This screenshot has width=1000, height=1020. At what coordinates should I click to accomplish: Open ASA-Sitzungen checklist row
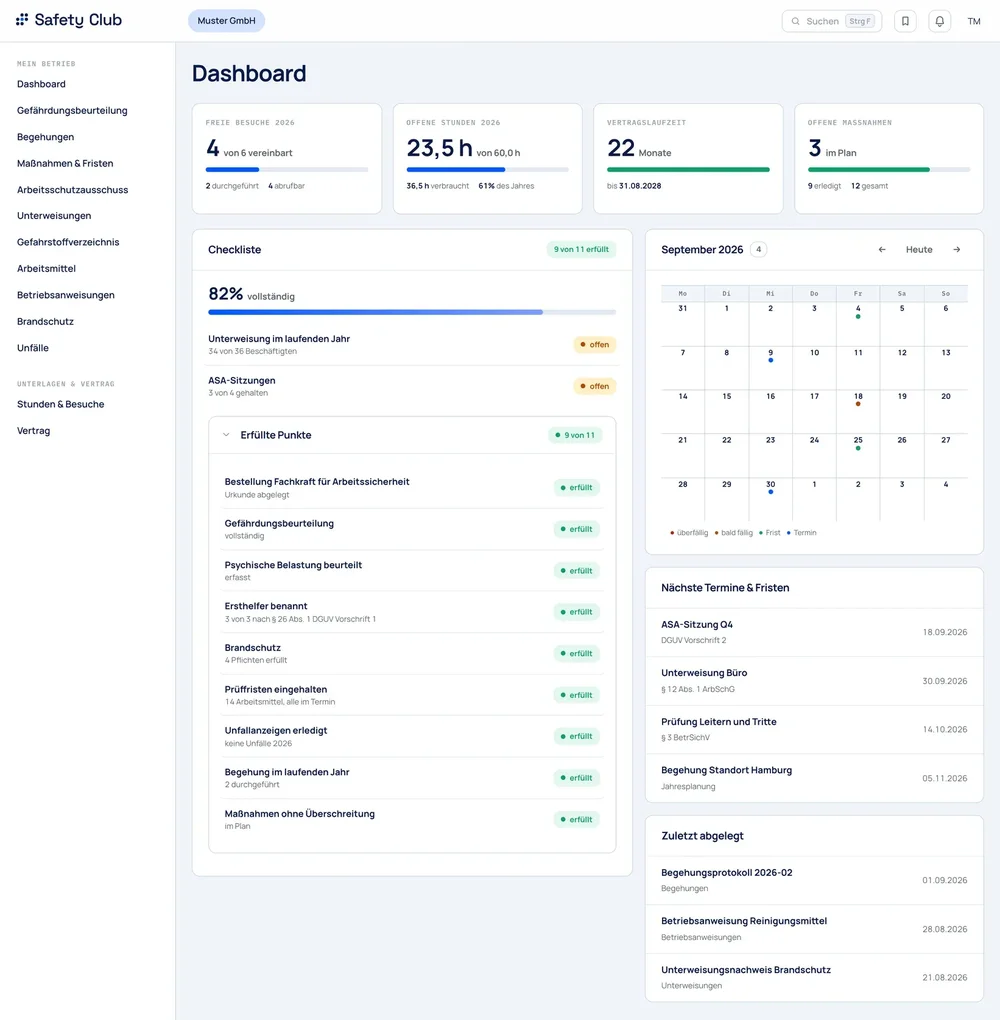click(412, 386)
